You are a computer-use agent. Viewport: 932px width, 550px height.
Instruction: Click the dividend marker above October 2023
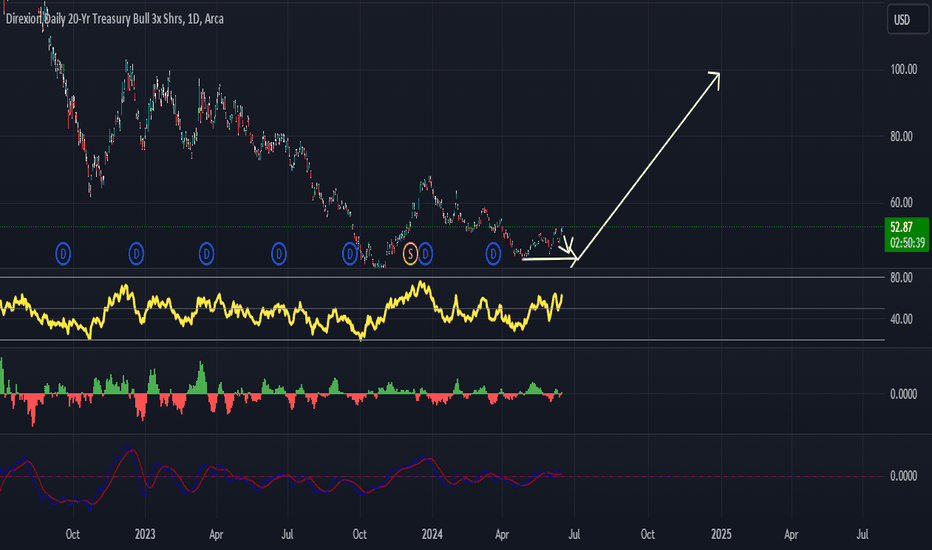click(x=350, y=254)
